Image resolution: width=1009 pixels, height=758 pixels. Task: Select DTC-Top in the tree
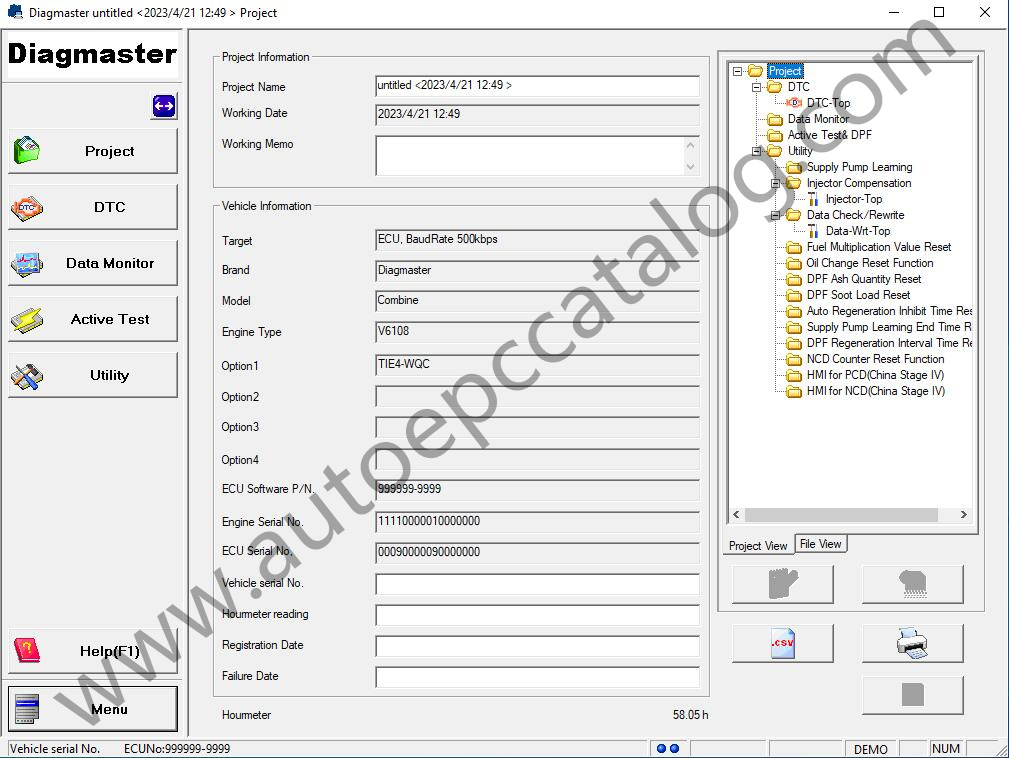(828, 103)
